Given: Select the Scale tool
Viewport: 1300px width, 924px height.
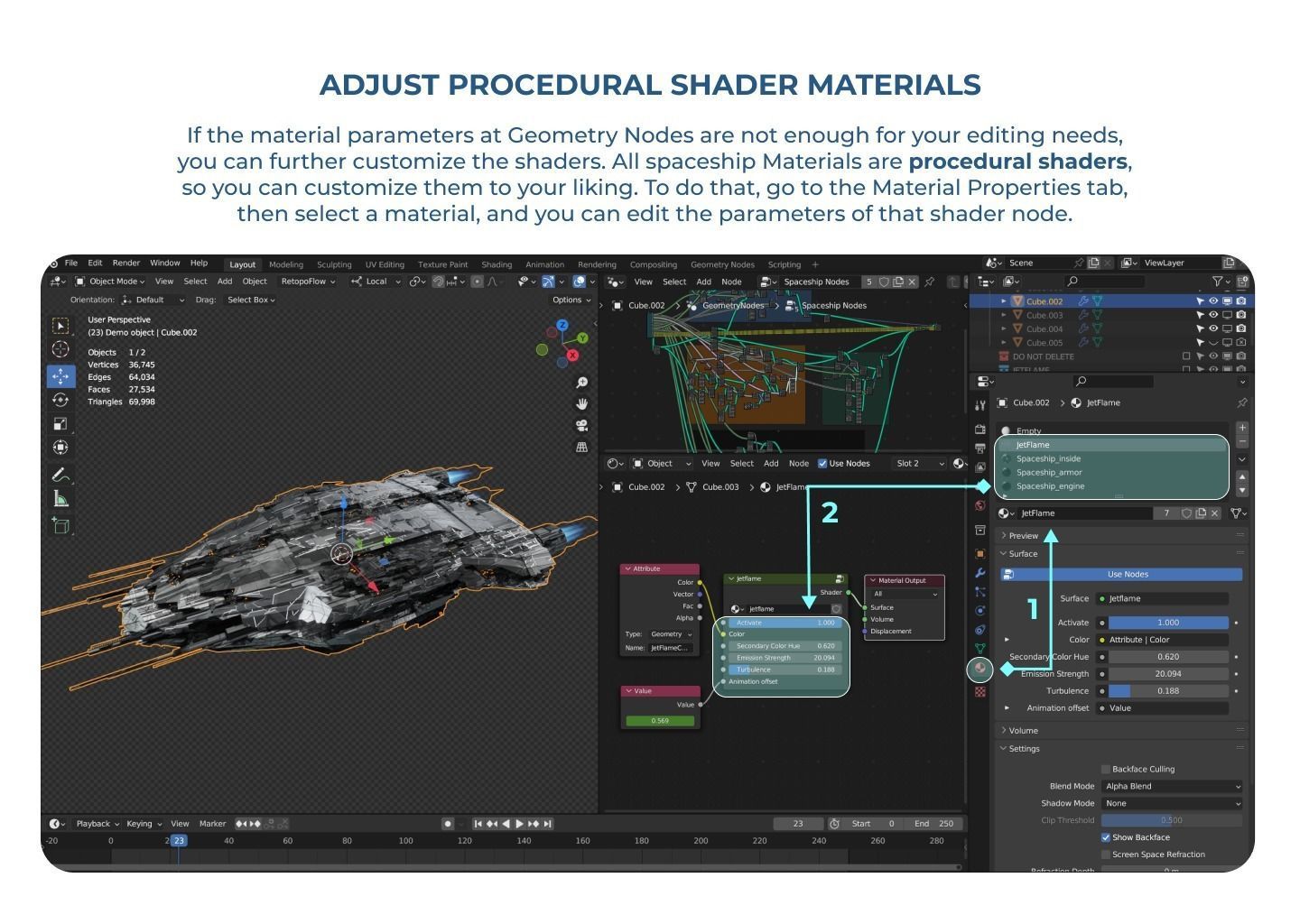Looking at the screenshot, I should [60, 423].
